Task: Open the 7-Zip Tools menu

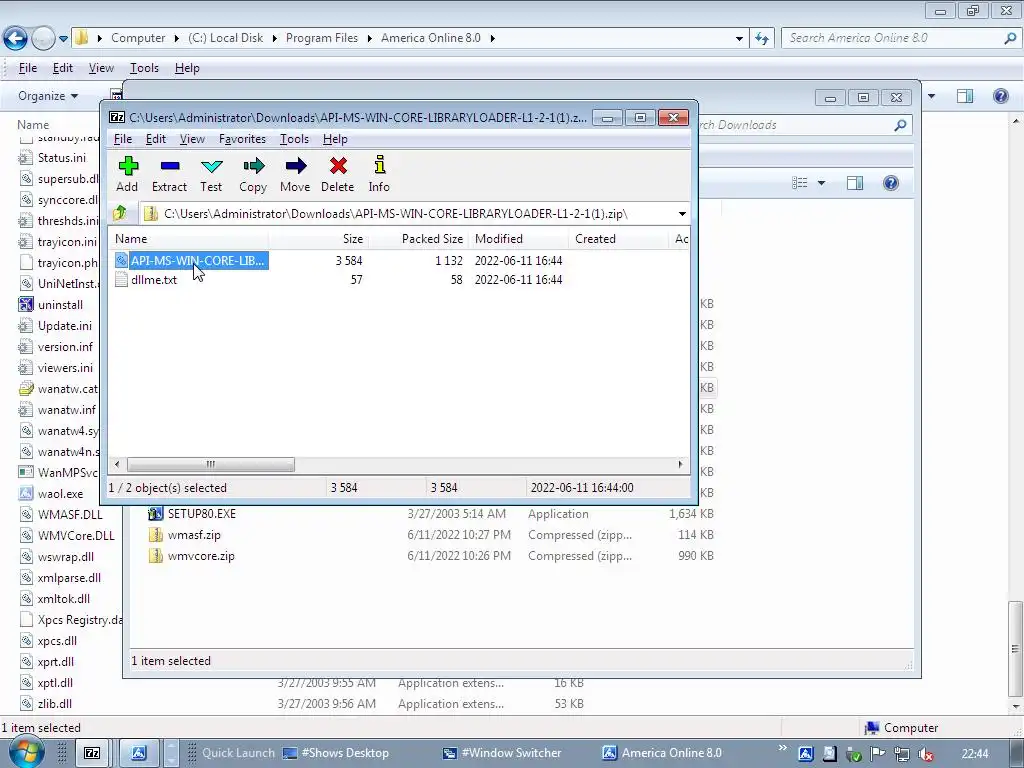Action: 294,139
